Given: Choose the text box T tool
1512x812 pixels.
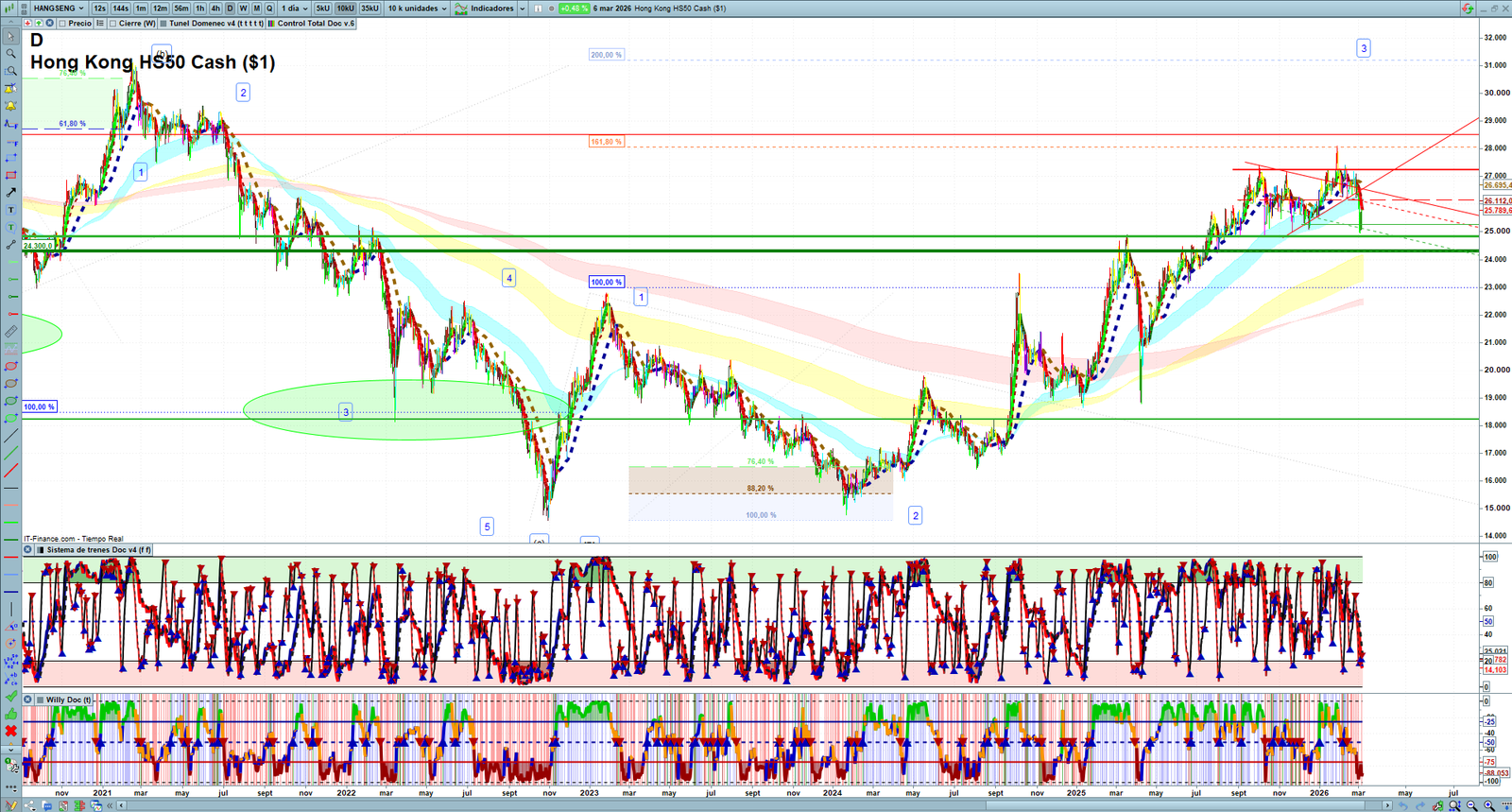Looking at the screenshot, I should pos(10,210).
